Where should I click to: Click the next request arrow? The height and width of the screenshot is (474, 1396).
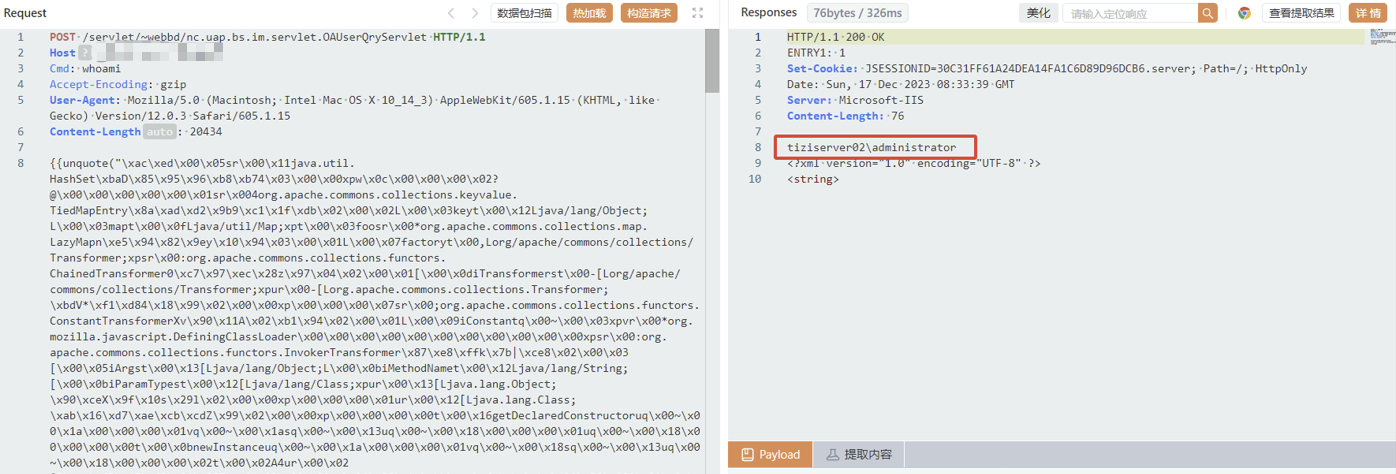click(x=476, y=13)
